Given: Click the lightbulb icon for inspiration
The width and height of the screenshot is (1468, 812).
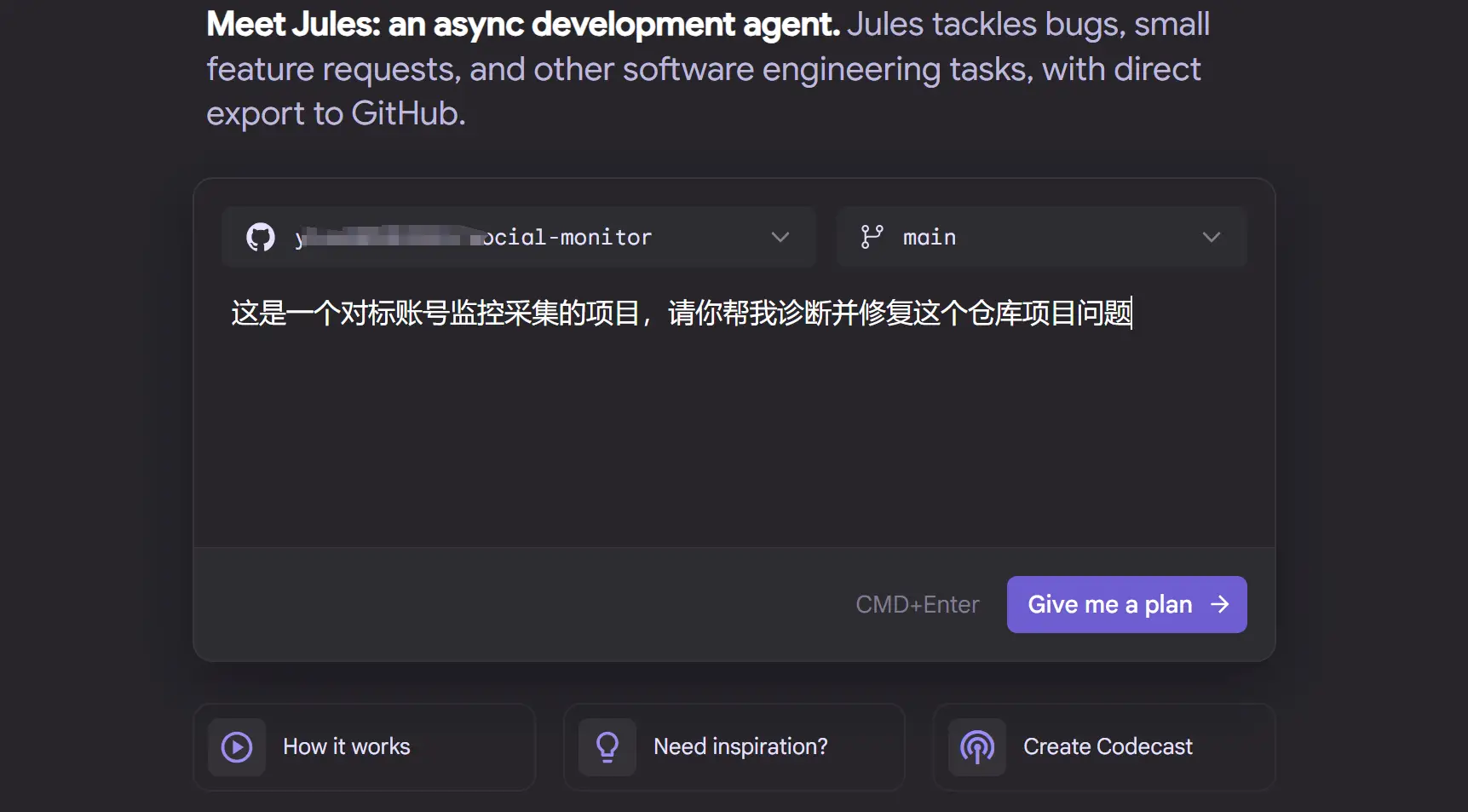Looking at the screenshot, I should pos(607,747).
